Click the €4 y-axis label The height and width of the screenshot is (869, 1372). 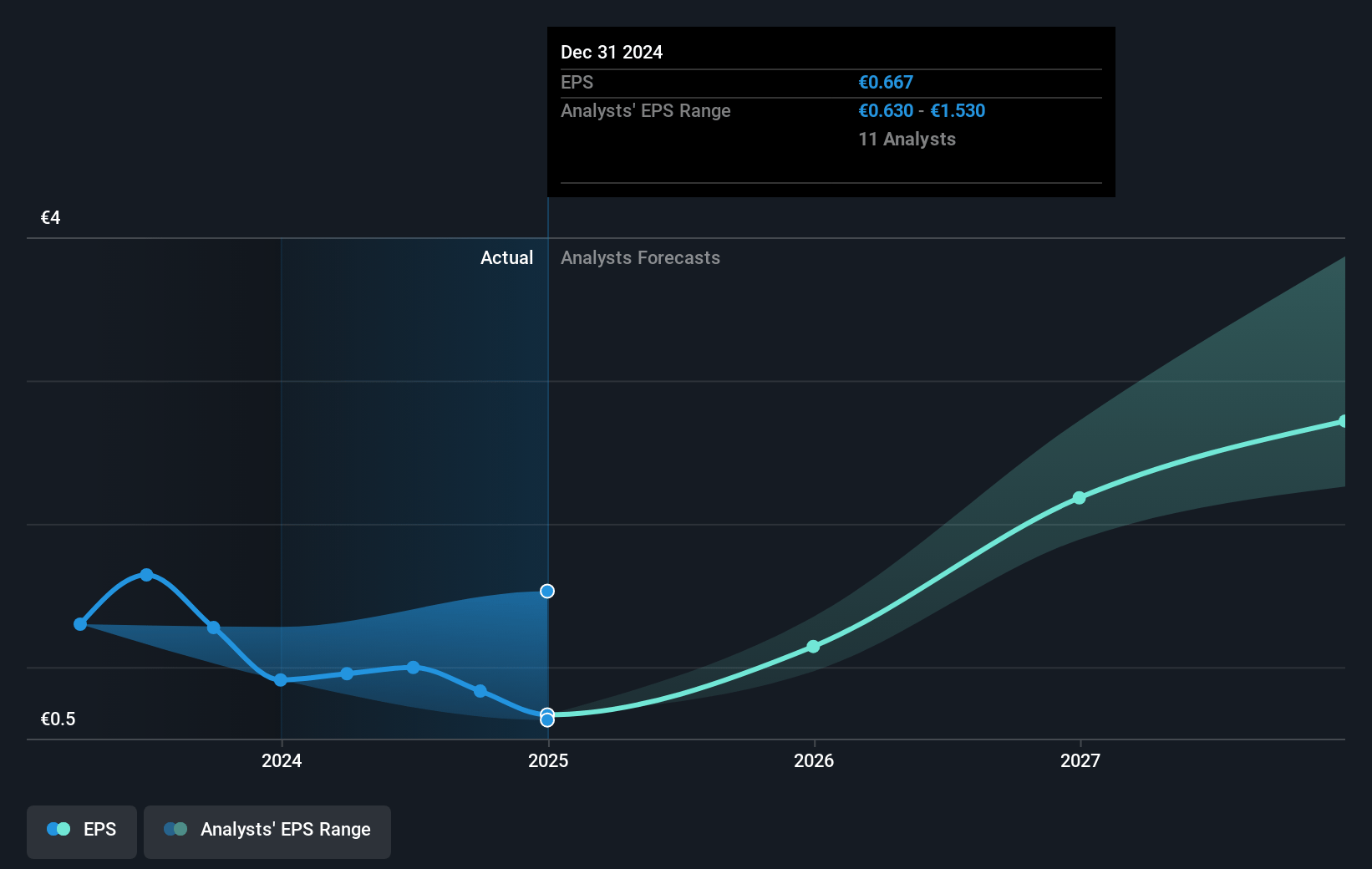point(51,218)
